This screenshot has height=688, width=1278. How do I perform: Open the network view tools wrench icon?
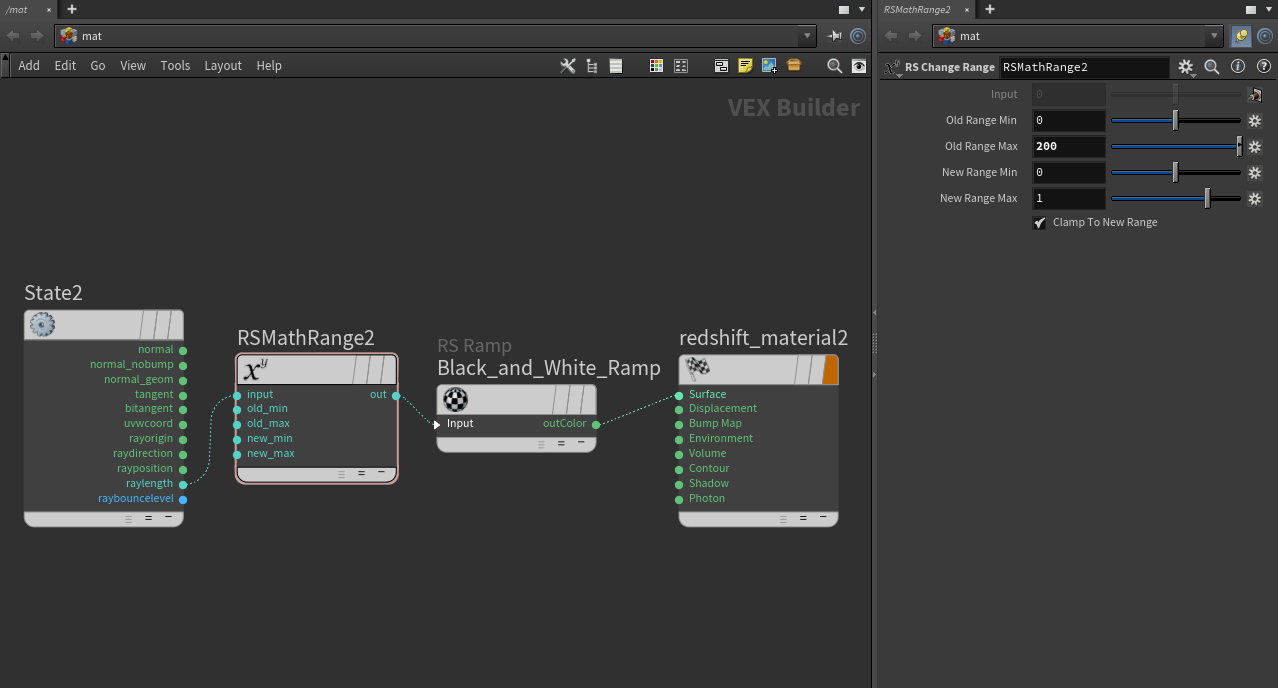(x=567, y=66)
